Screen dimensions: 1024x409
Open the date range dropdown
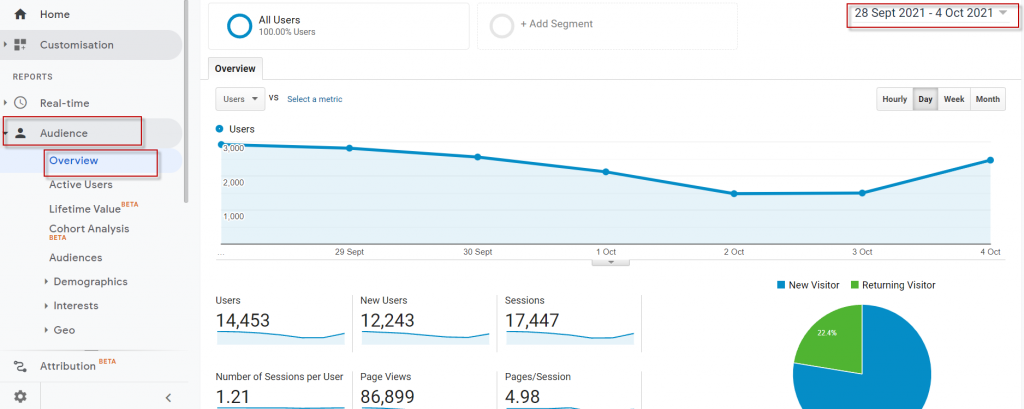tap(930, 13)
